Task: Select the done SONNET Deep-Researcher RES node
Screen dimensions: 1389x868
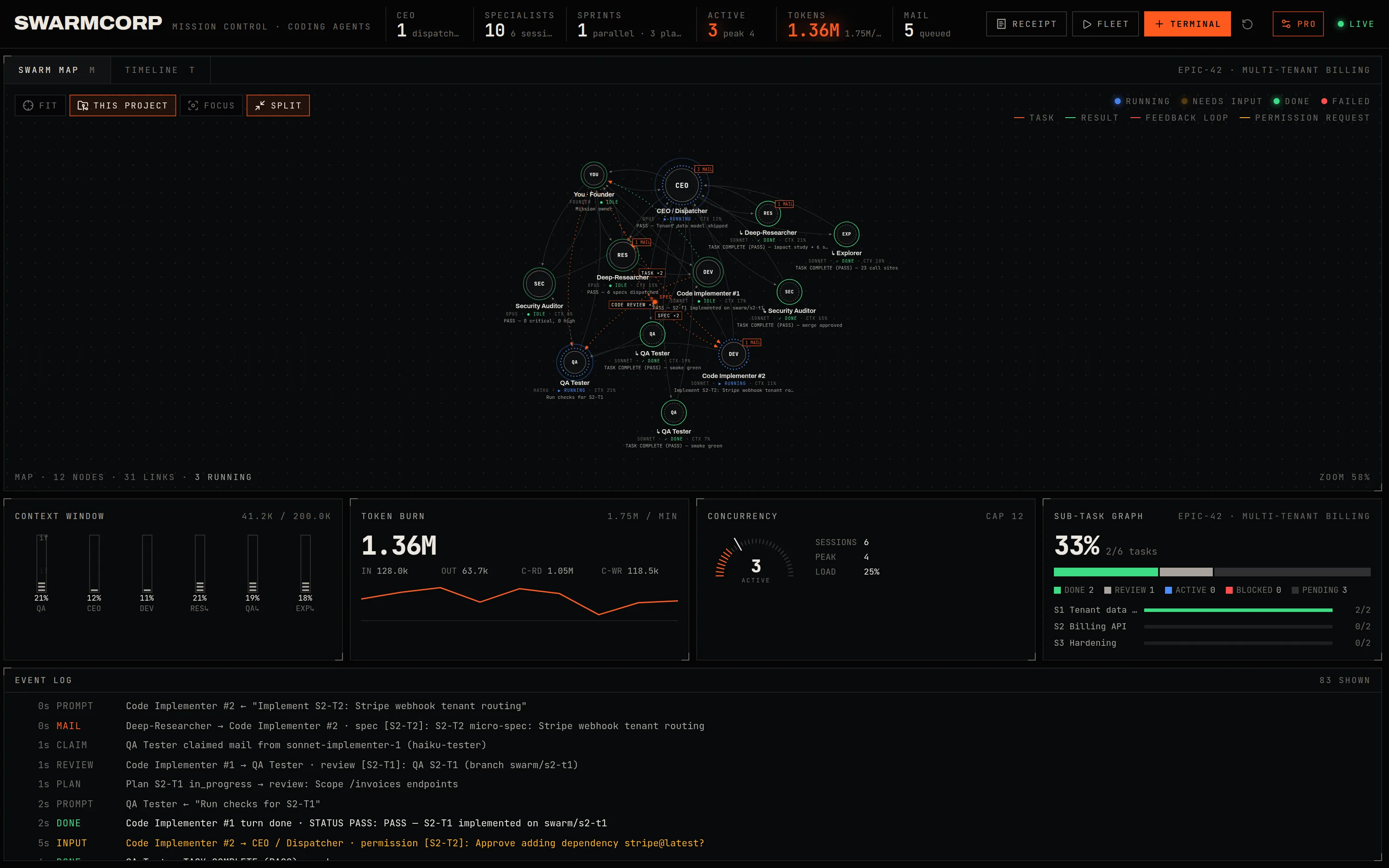Action: coord(767,213)
